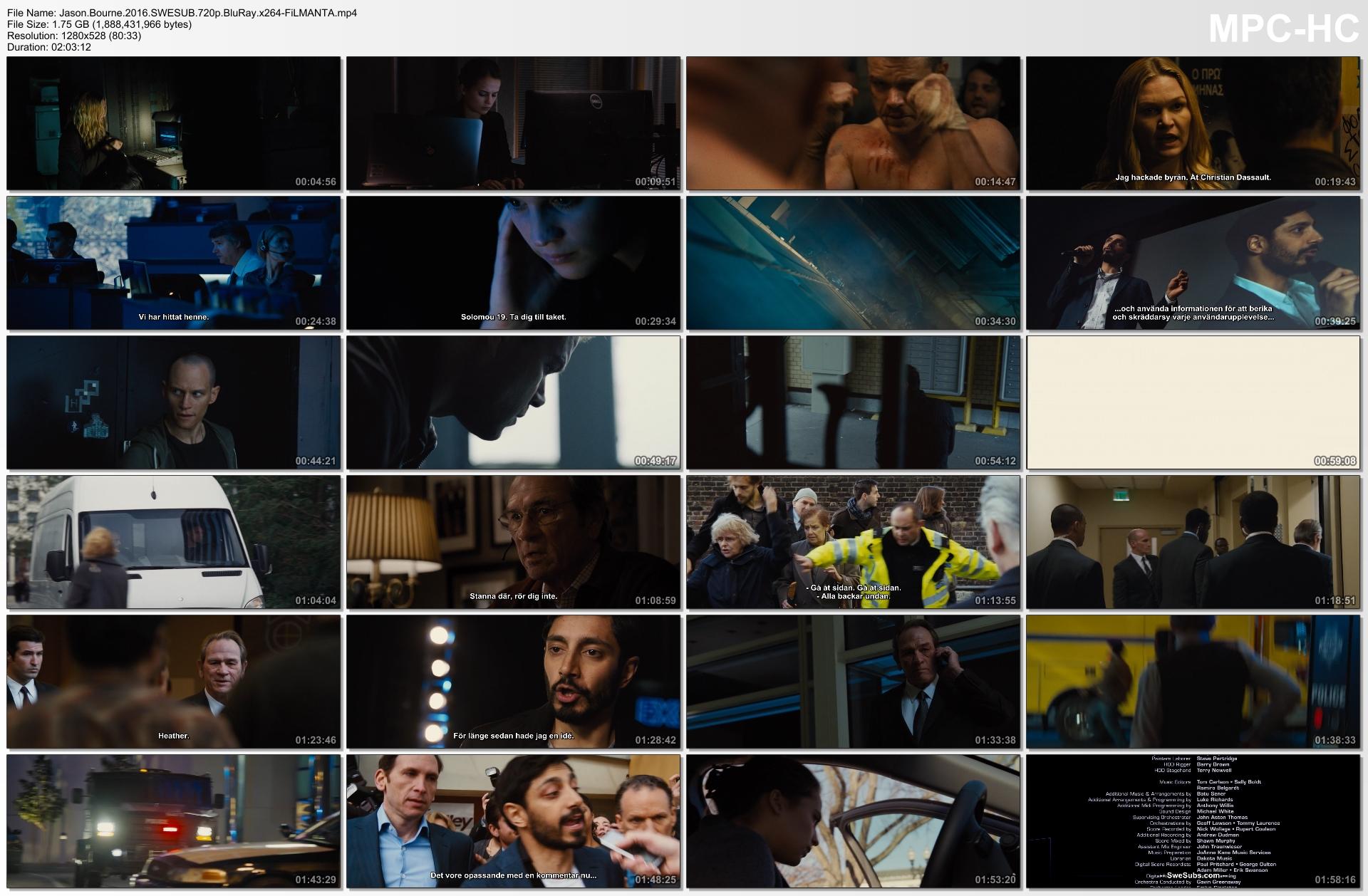Open the thumbnail stamped 01:23:46

coord(174,682)
